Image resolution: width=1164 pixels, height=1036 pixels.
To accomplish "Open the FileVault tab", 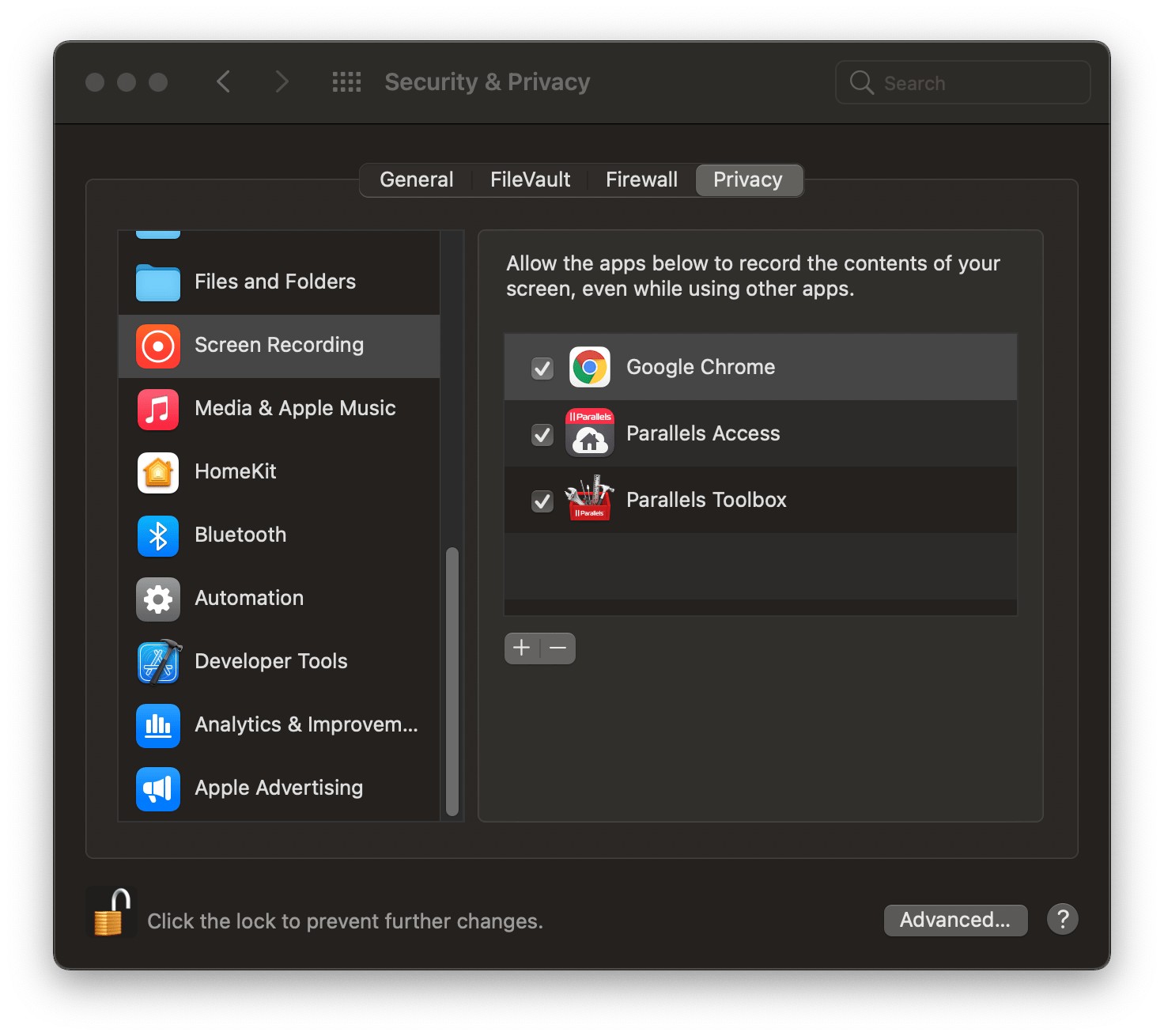I will point(530,180).
